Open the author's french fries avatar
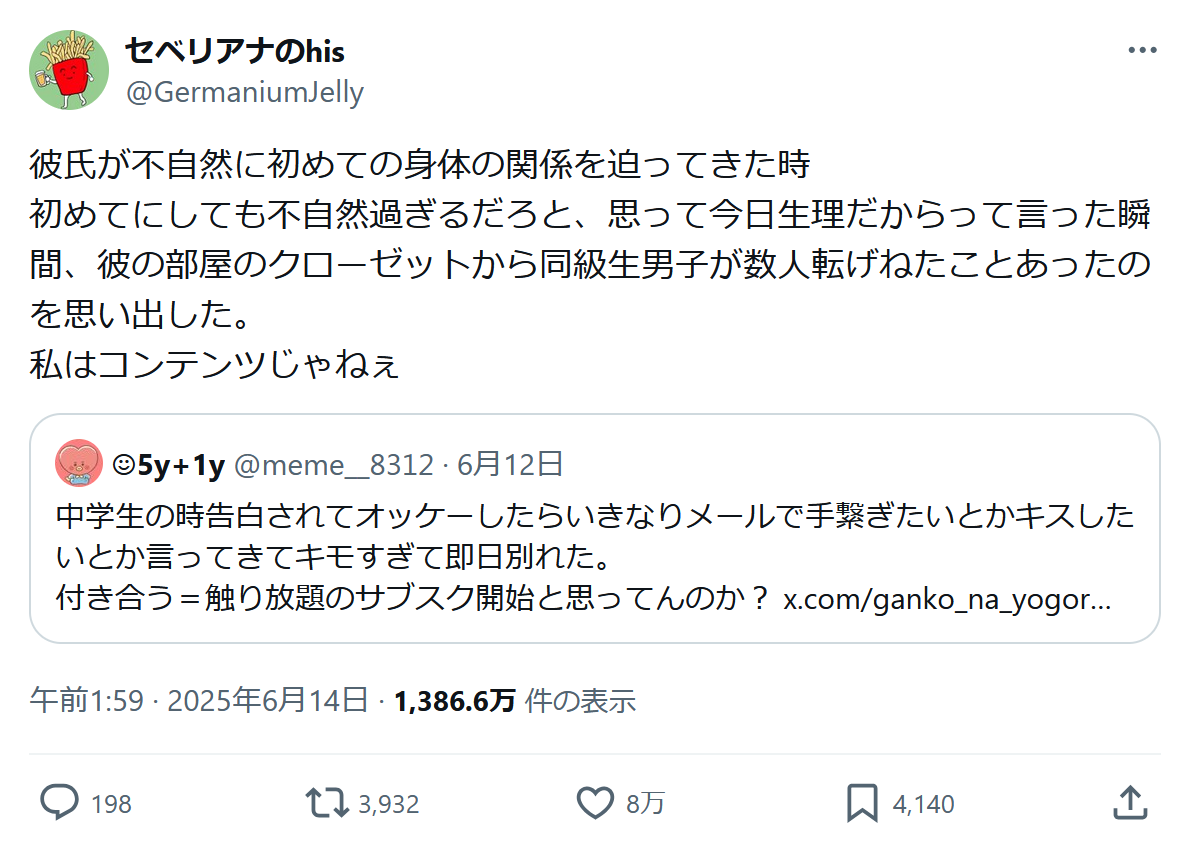Viewport: 1190px width, 850px height. click(x=69, y=70)
